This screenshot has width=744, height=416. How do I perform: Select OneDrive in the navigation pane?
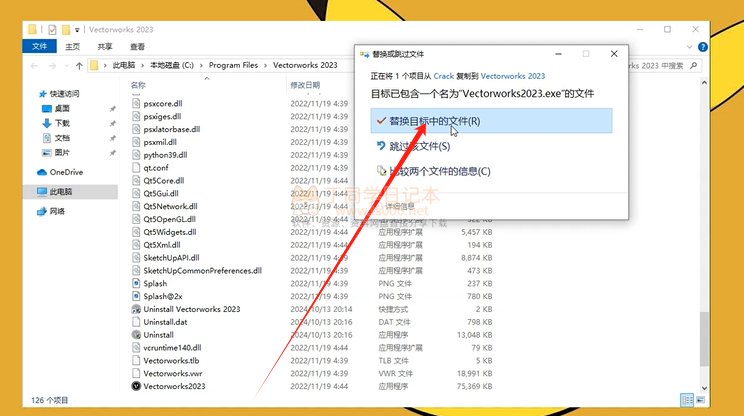(x=66, y=172)
